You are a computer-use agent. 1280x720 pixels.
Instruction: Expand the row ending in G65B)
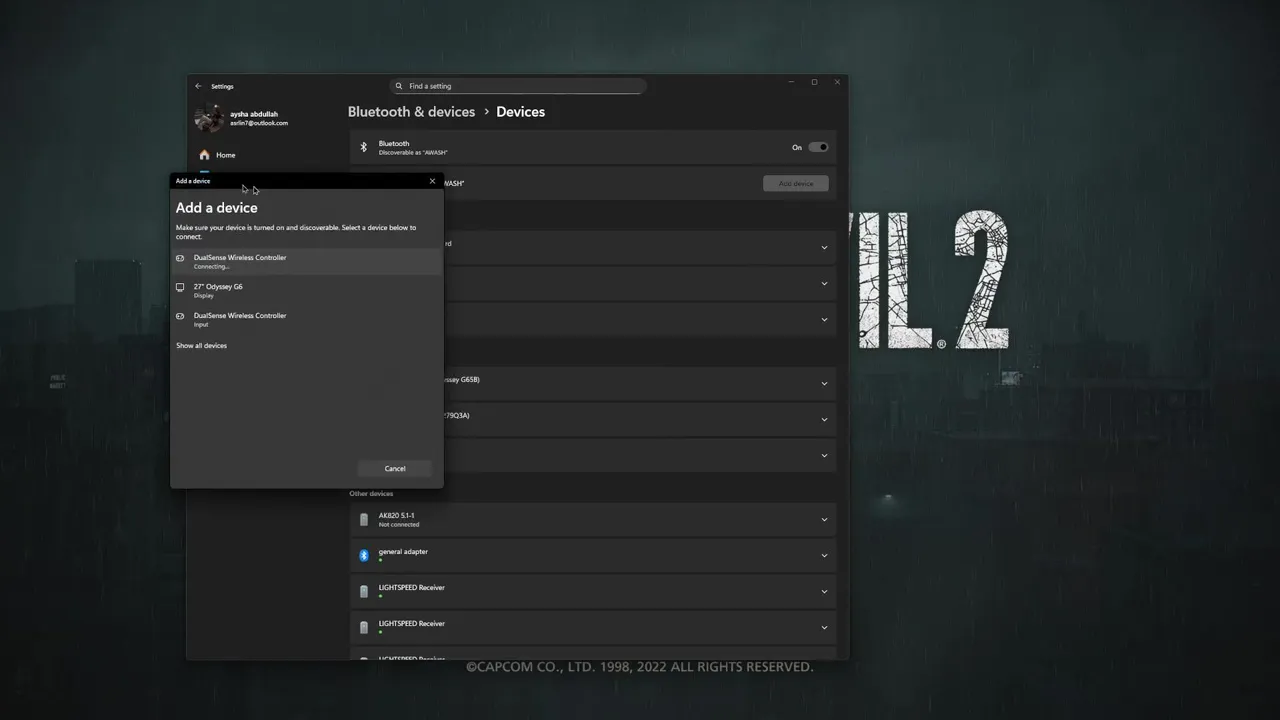point(824,383)
